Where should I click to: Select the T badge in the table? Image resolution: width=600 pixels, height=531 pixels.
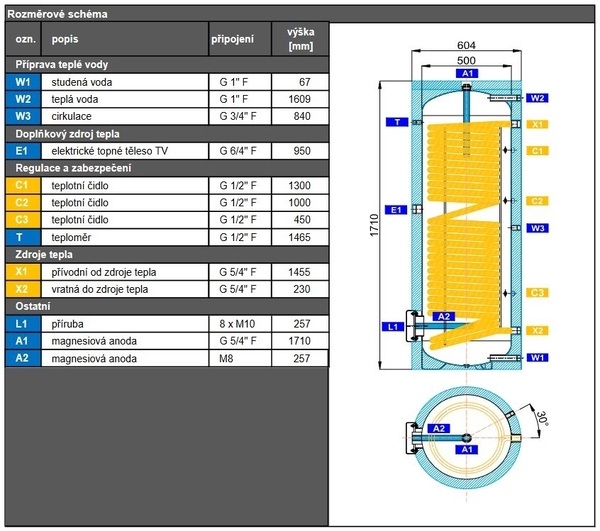click(23, 237)
